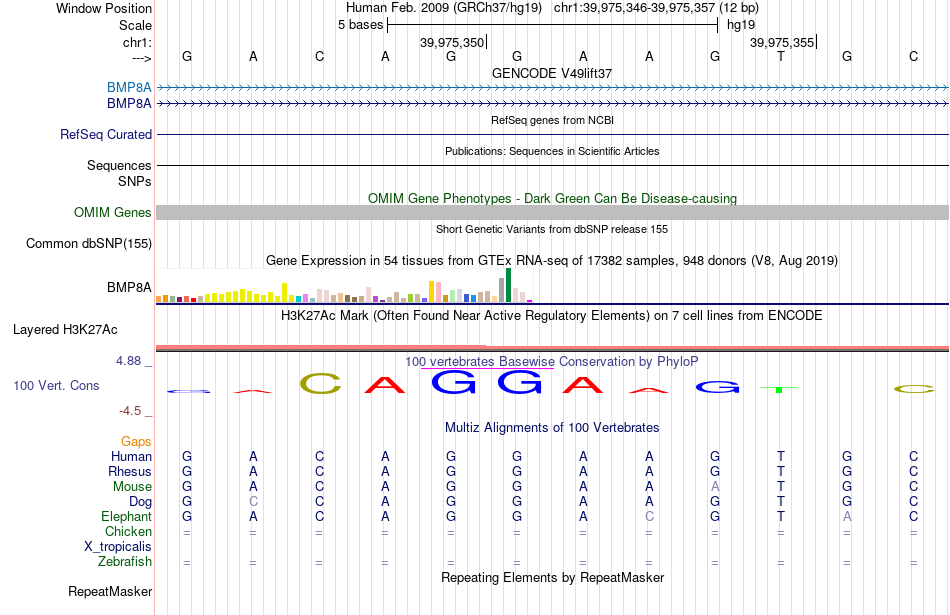The width and height of the screenshot is (950, 615).
Task: Click the BMP8A label beside GTEx expression bars
Action: (x=129, y=287)
